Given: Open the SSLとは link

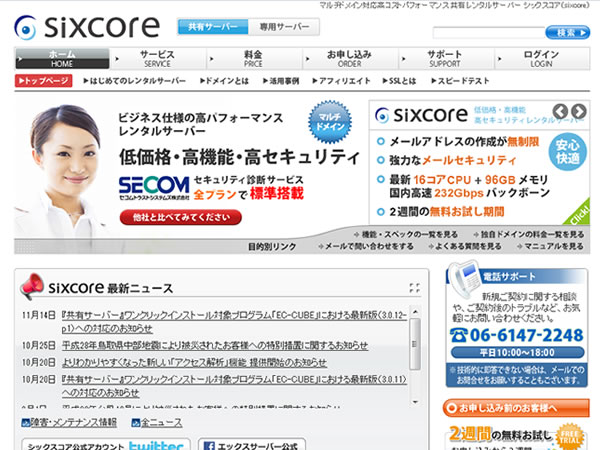Looking at the screenshot, I should (399, 81).
